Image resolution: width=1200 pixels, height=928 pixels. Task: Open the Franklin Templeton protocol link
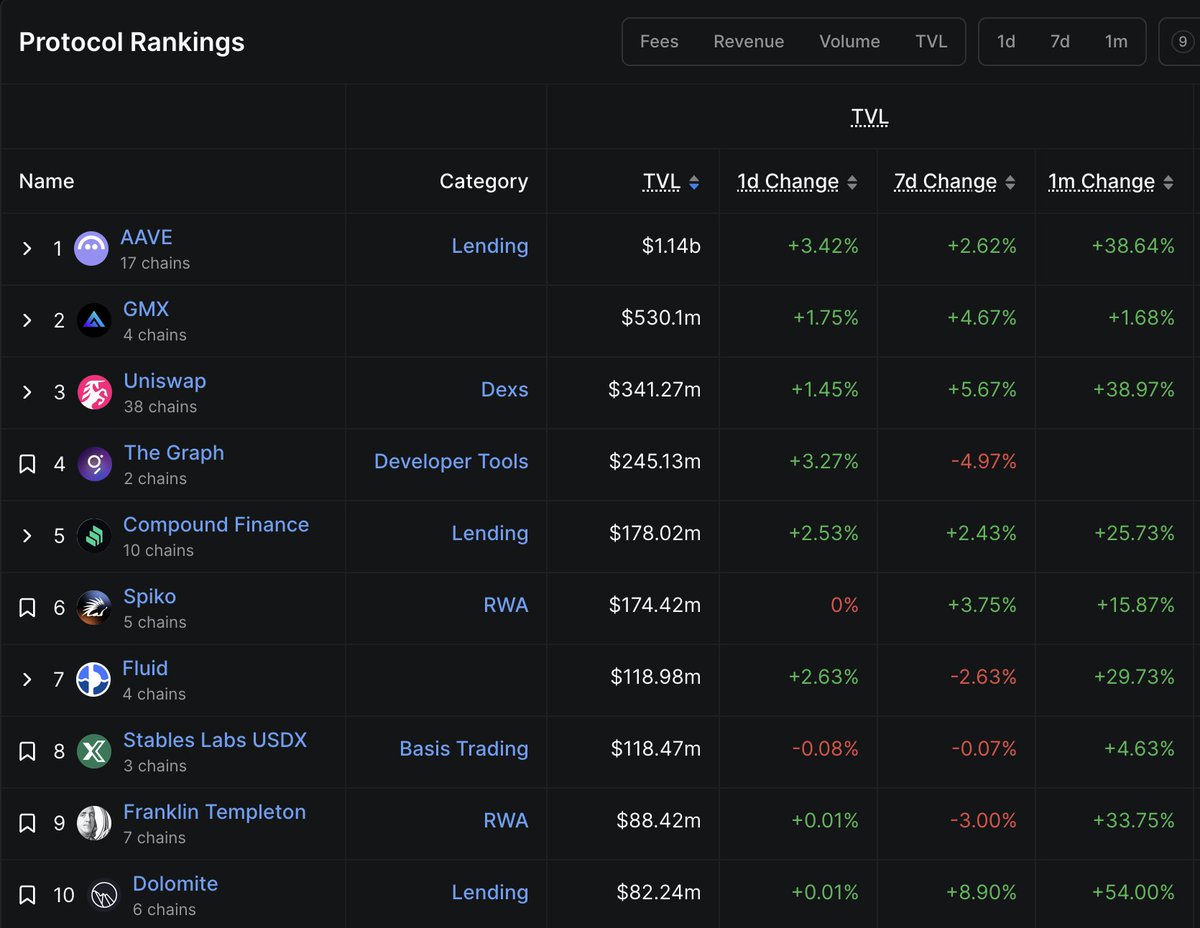pyautogui.click(x=215, y=812)
